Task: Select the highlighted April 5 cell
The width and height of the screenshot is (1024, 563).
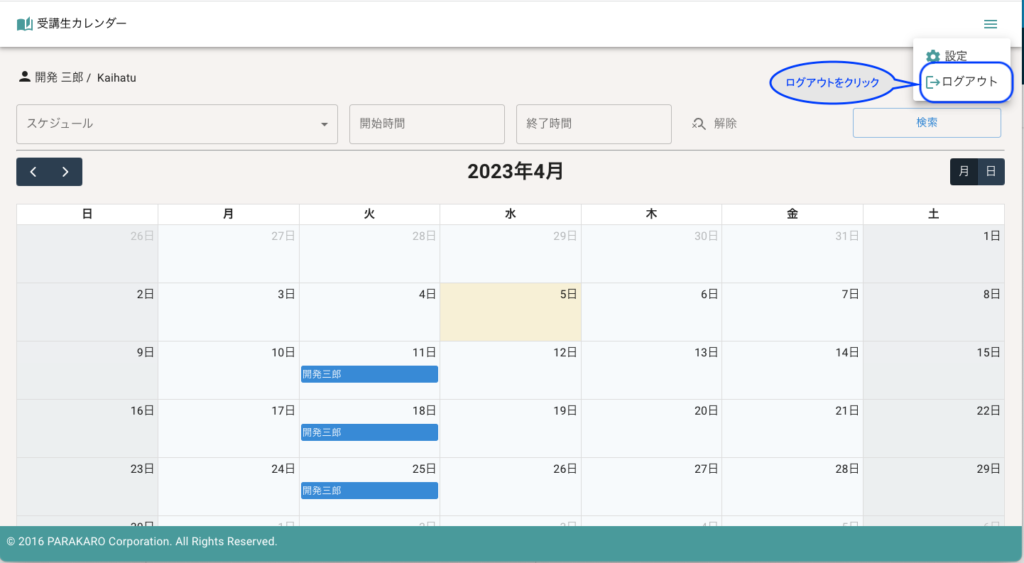Action: 510,318
